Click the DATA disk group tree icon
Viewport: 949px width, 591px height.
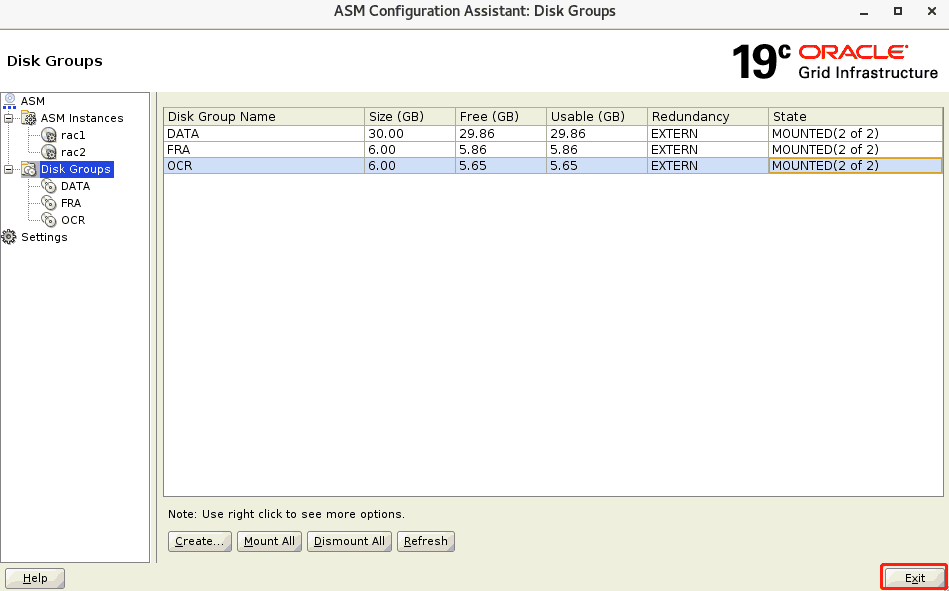click(49, 186)
